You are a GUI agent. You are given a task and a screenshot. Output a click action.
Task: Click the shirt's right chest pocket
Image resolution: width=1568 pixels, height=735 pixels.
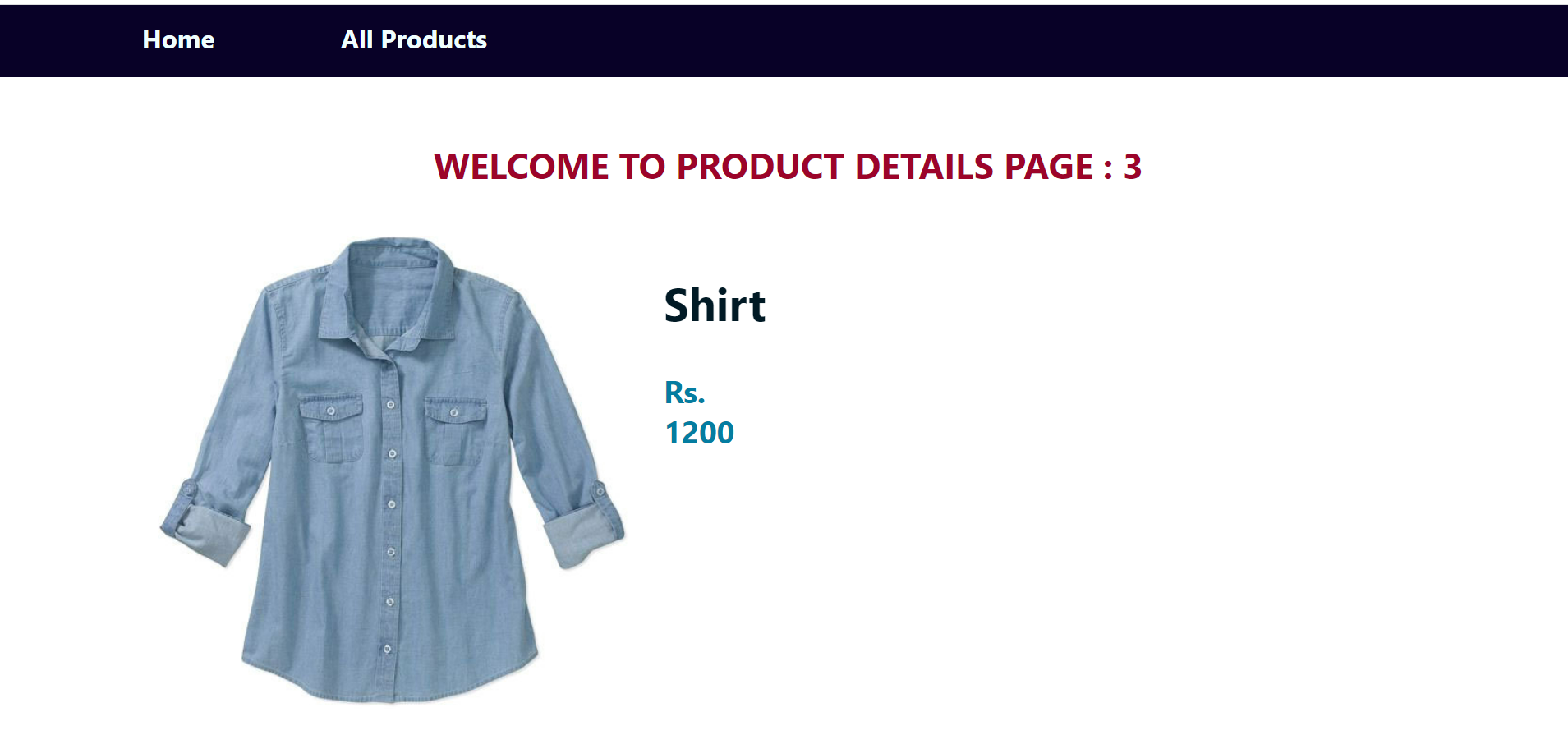[456, 431]
